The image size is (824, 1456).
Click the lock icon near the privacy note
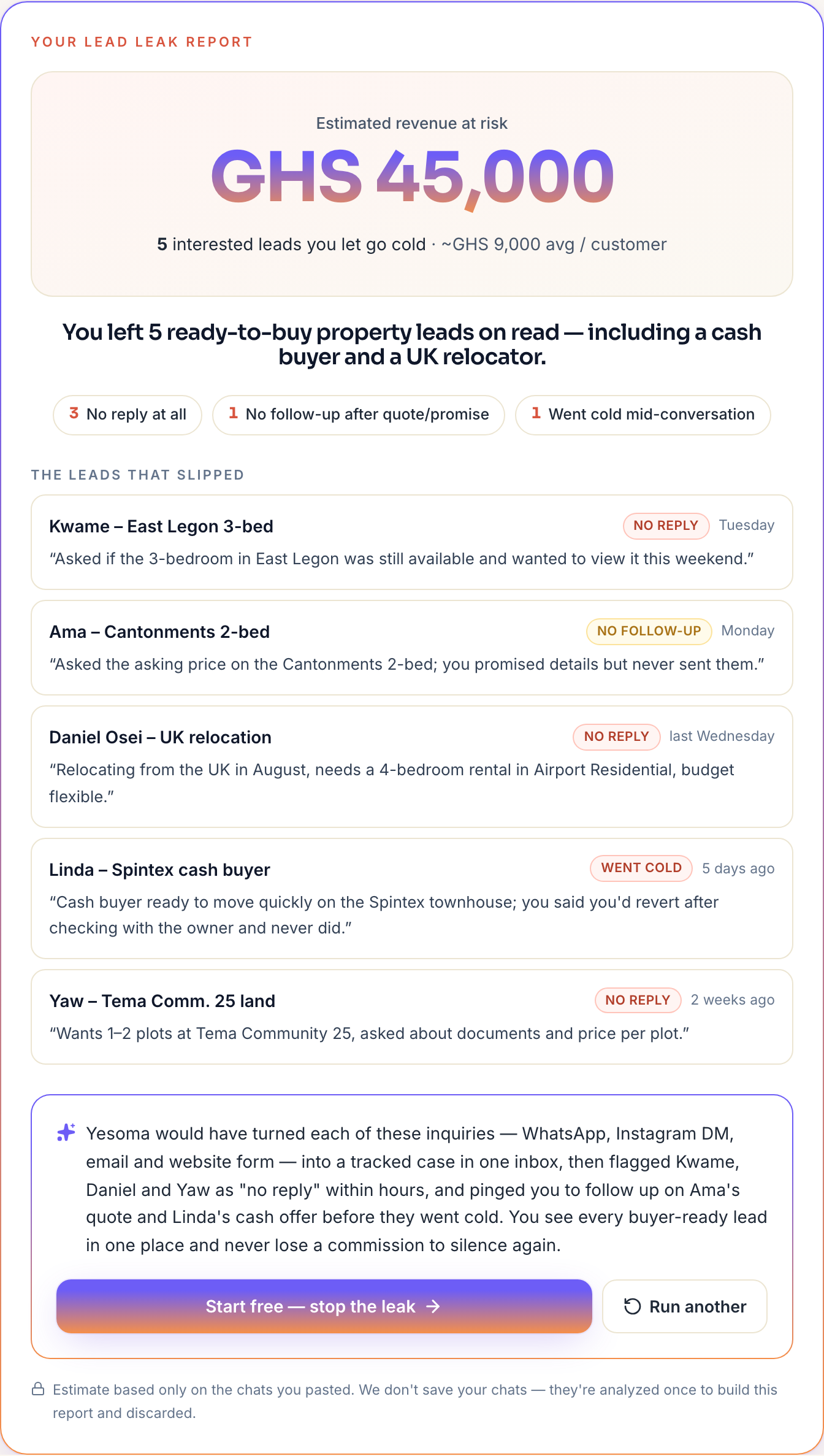point(38,1389)
